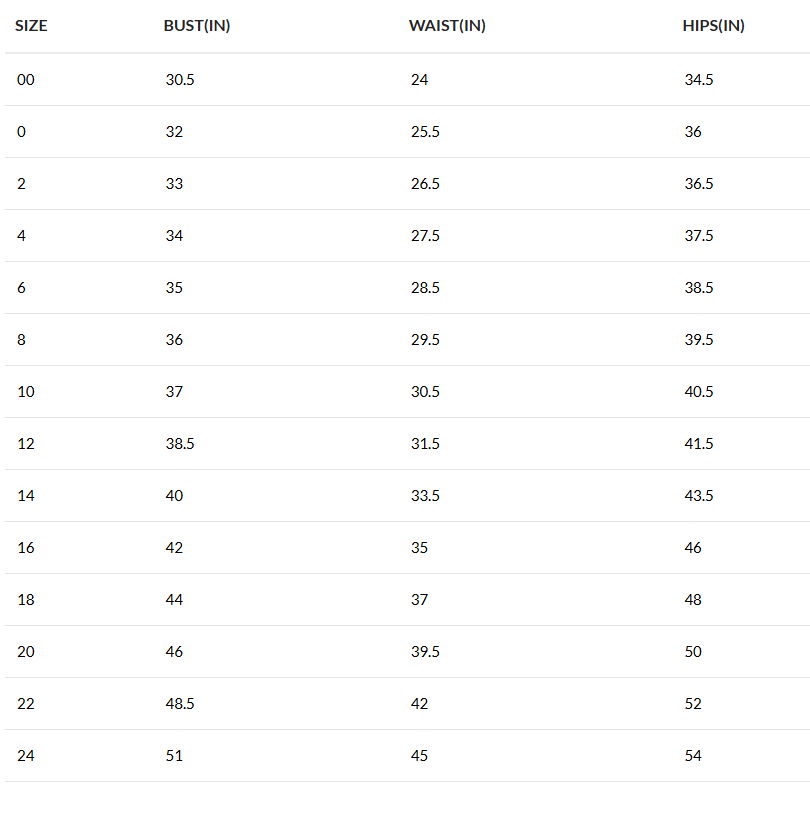Click the size 4 row label
The height and width of the screenshot is (813, 810).
[x=22, y=236]
